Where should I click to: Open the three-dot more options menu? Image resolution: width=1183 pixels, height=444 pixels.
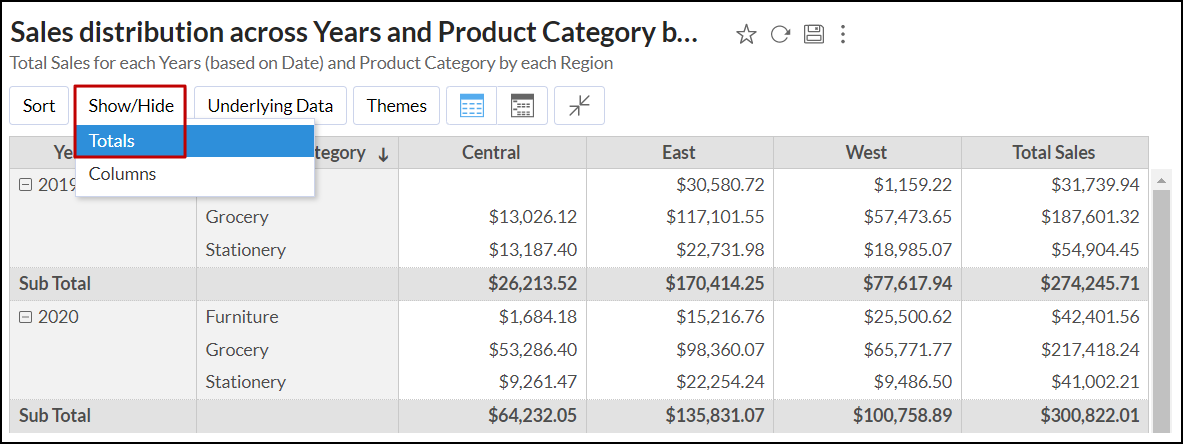click(x=843, y=35)
